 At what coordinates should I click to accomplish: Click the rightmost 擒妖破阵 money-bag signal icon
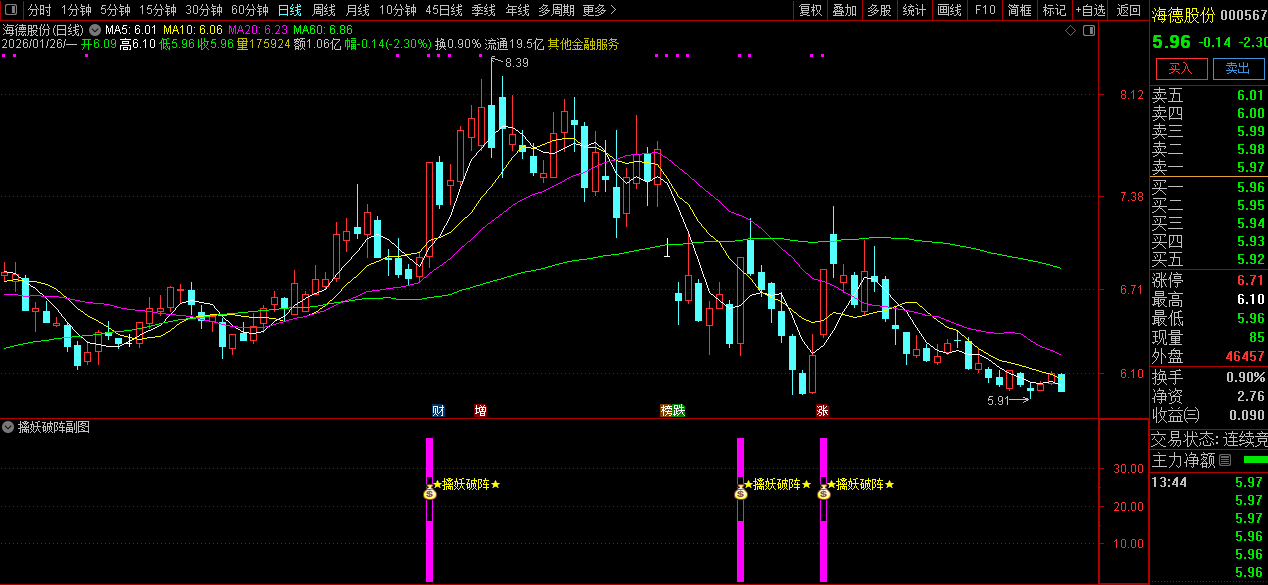[824, 491]
